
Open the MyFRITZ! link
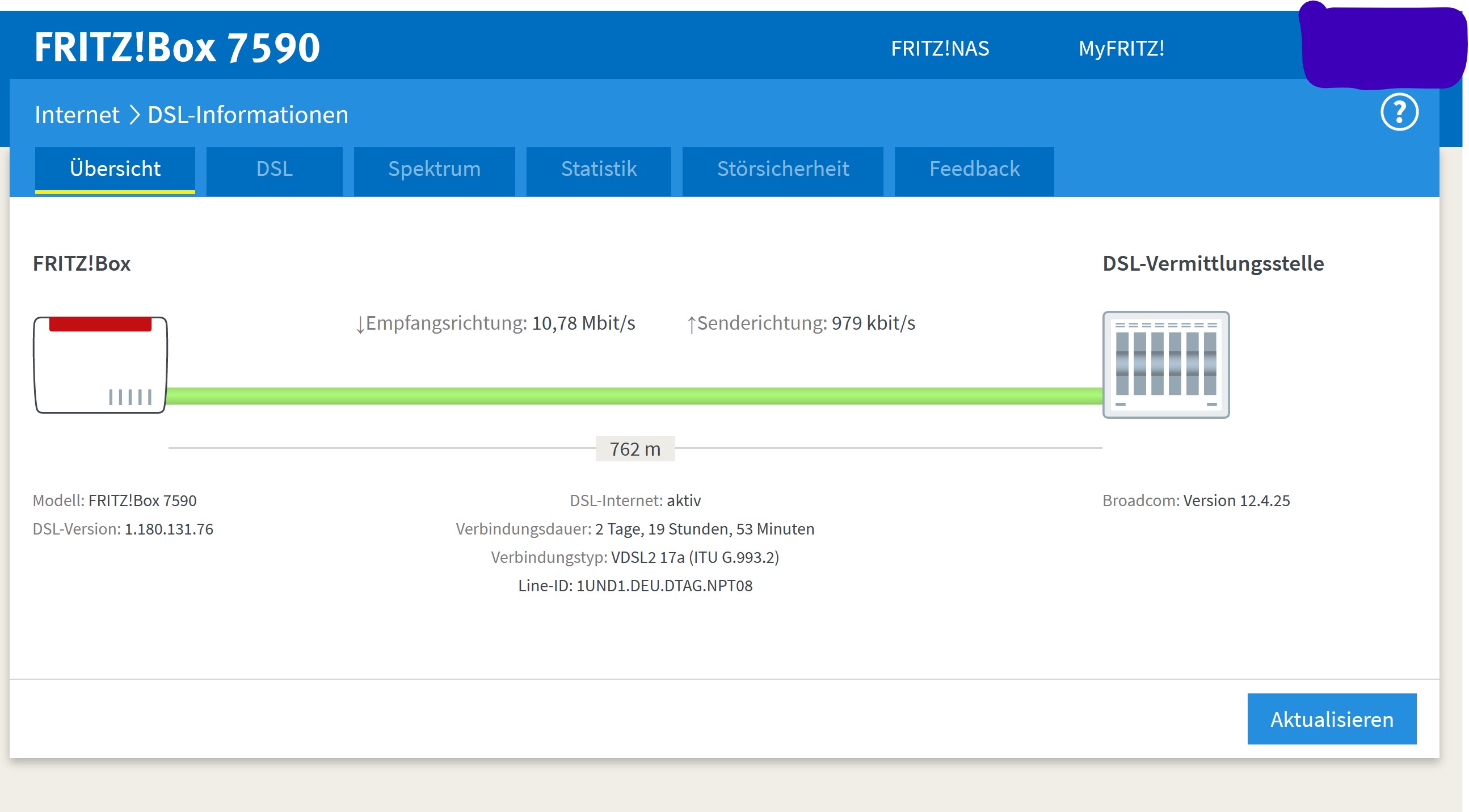(1121, 48)
